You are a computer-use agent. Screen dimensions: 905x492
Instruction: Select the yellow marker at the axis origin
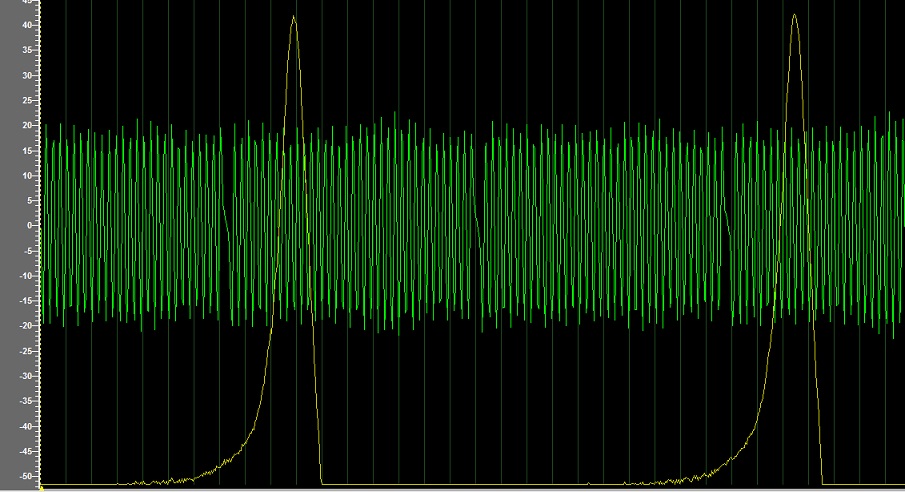tap(42, 489)
